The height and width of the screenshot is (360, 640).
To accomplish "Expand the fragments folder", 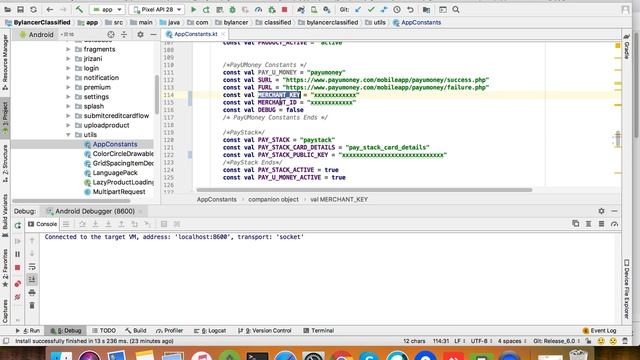I will 68,49.
